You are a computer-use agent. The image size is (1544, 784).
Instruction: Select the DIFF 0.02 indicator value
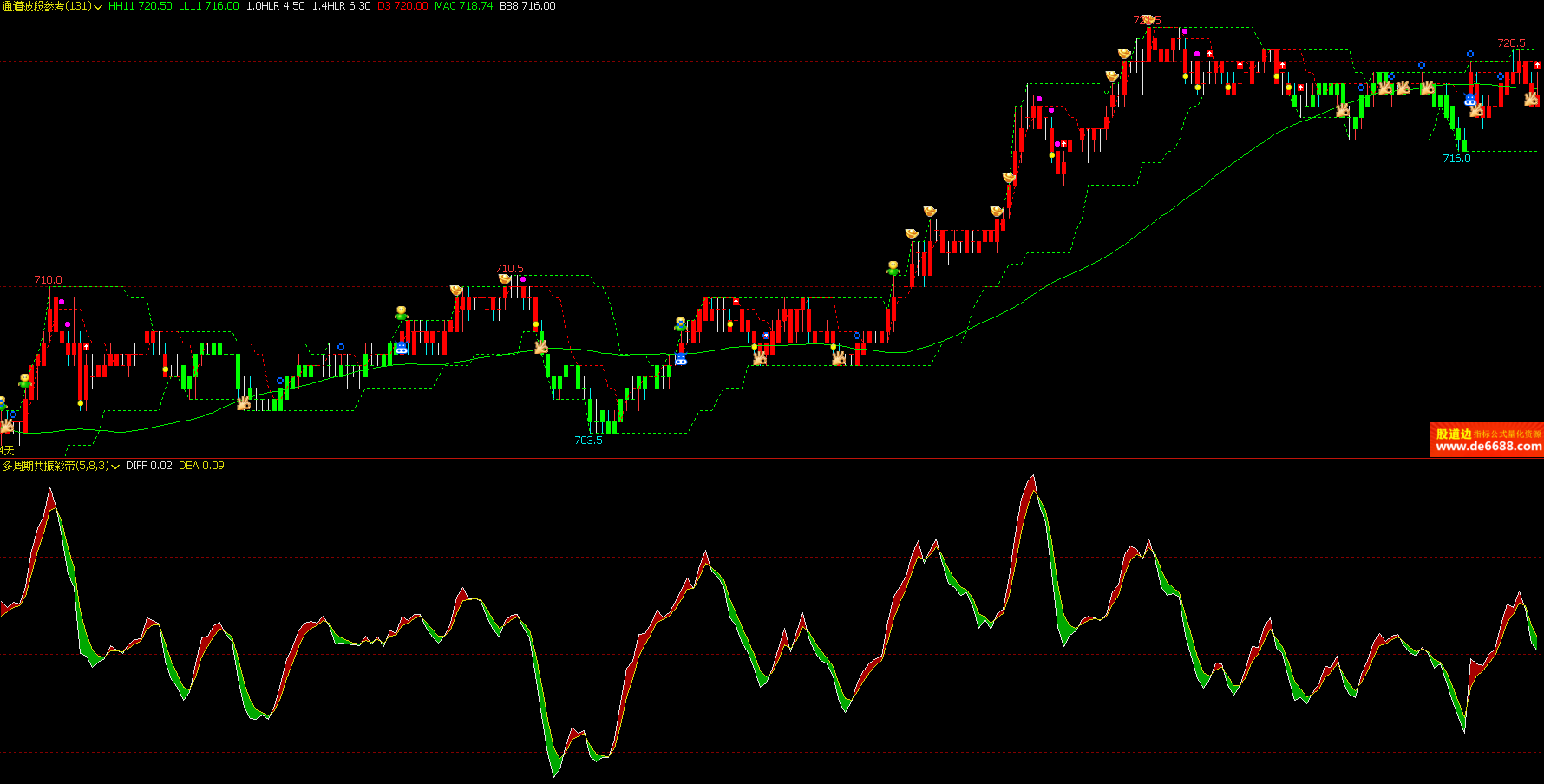[148, 466]
